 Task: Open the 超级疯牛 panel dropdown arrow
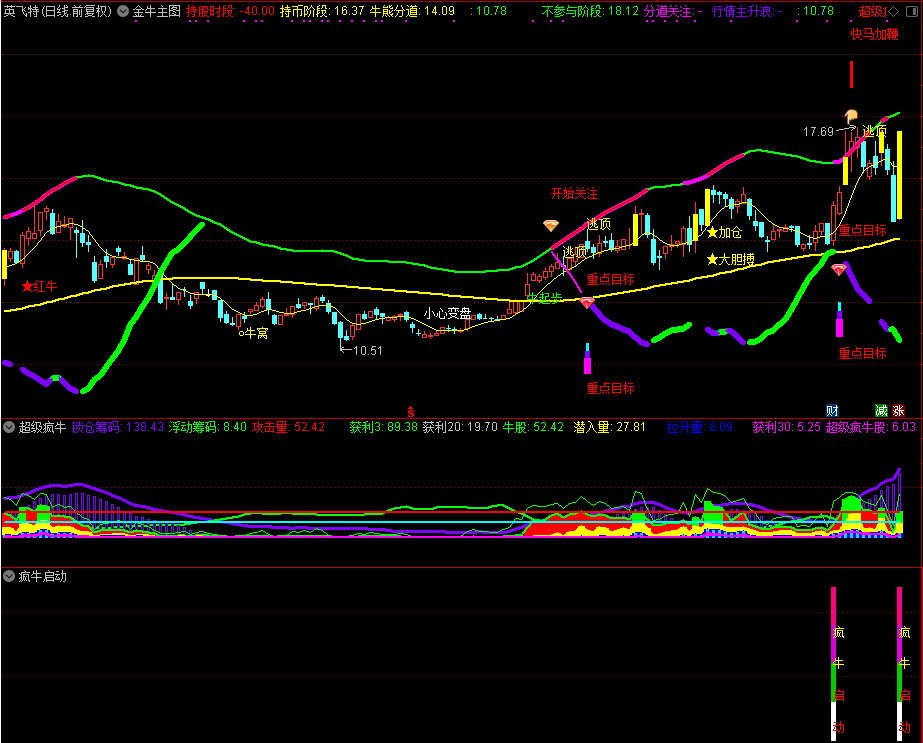tap(9, 427)
